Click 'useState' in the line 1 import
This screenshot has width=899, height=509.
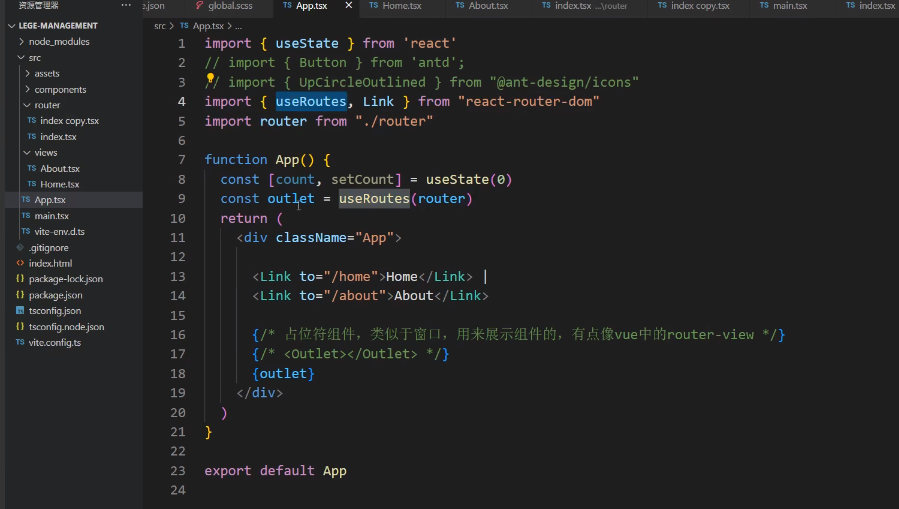point(307,44)
